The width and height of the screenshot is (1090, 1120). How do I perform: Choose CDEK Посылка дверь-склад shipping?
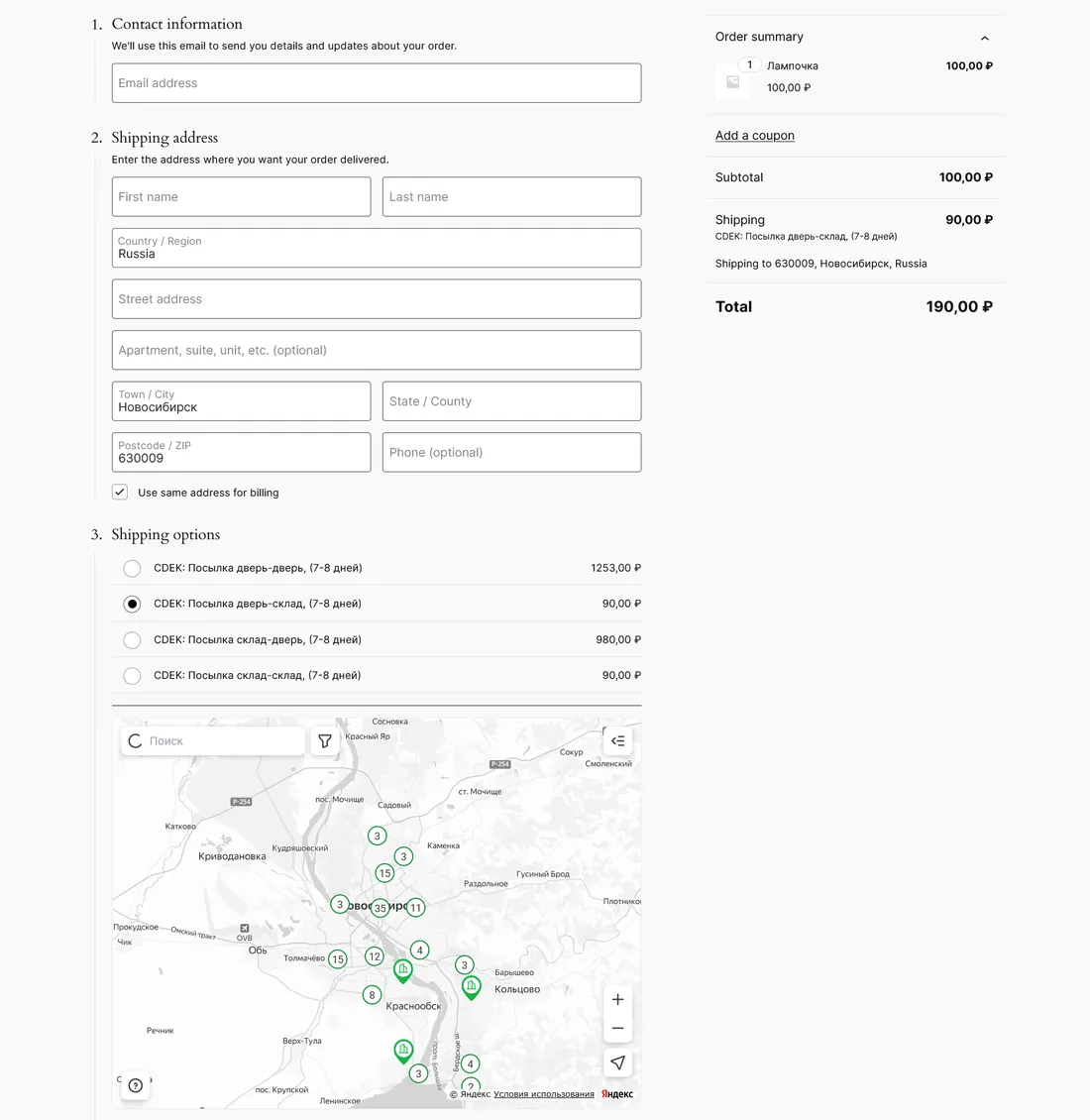point(132,605)
